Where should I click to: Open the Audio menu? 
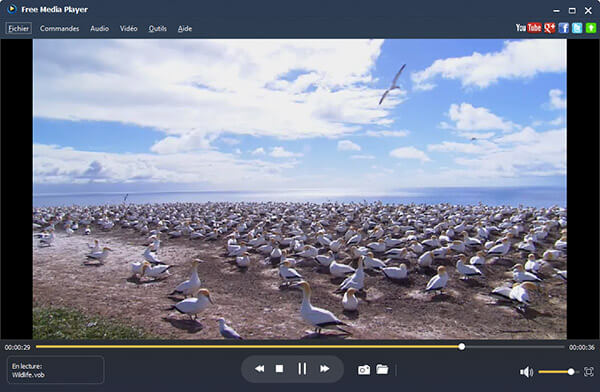pos(99,28)
